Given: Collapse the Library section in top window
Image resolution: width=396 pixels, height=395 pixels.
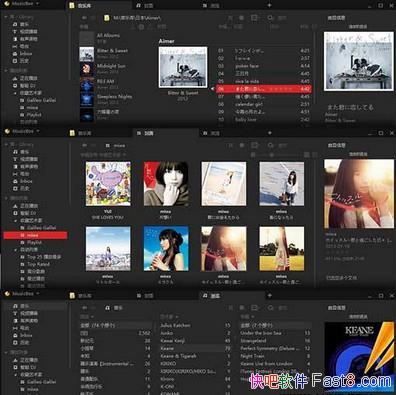Looking at the screenshot, I should tap(6, 17).
